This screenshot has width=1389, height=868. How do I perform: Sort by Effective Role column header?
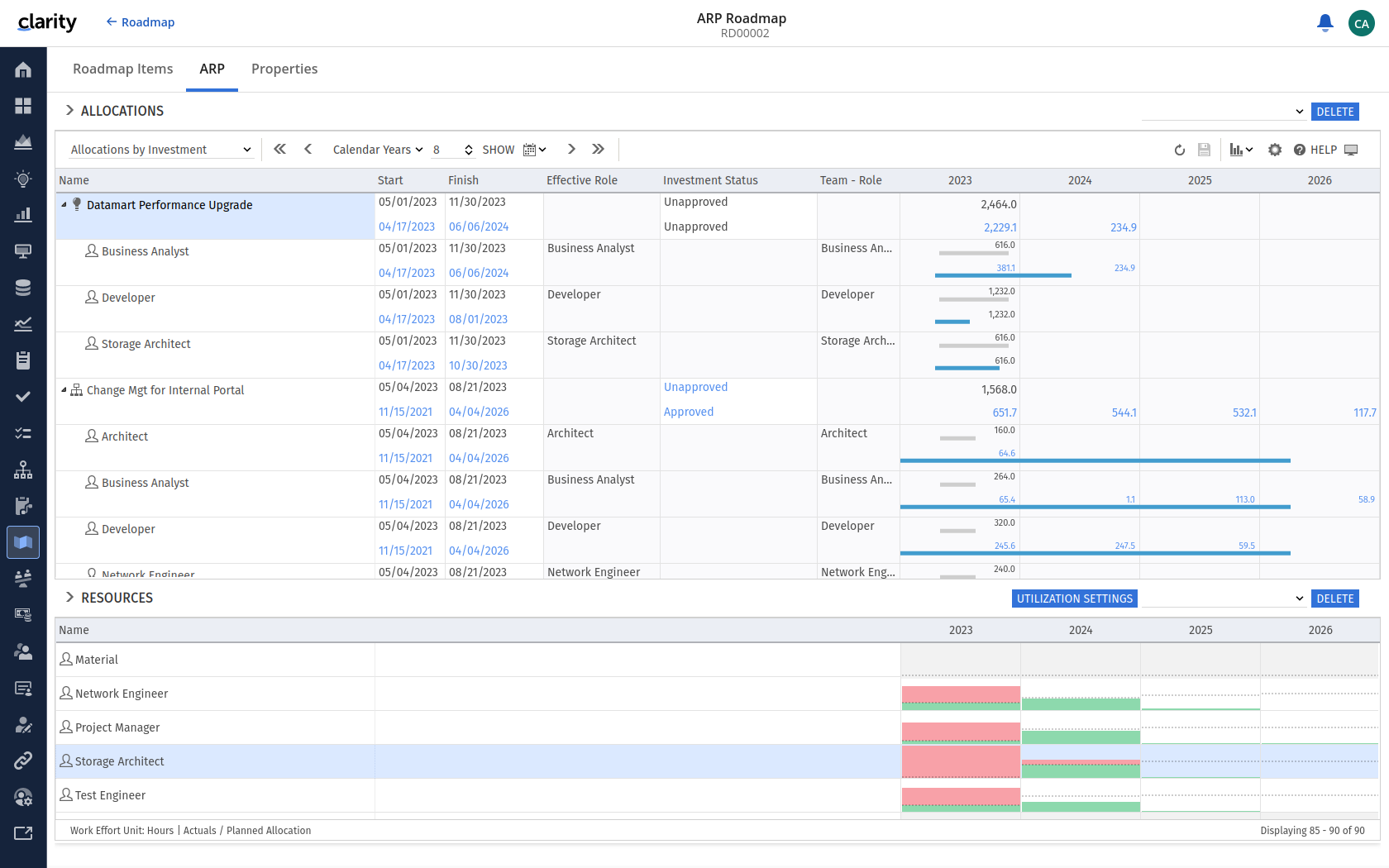pos(582,180)
